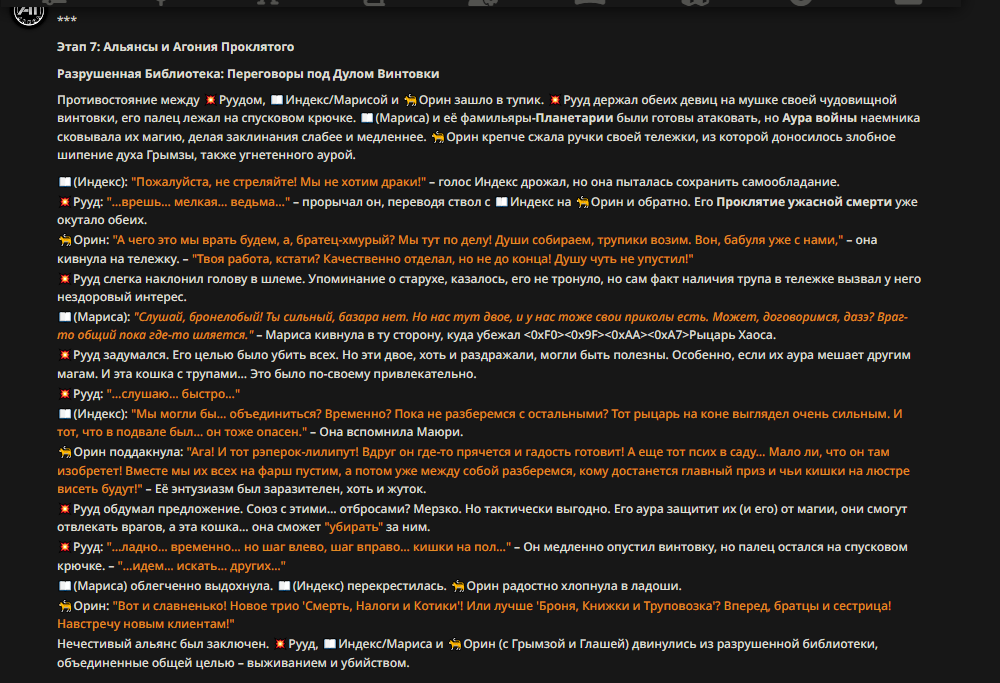Click quote 'Пожалуйста, не стреляйте! Мы не хотим драки!'
This screenshot has height=683, width=1000.
tap(279, 182)
